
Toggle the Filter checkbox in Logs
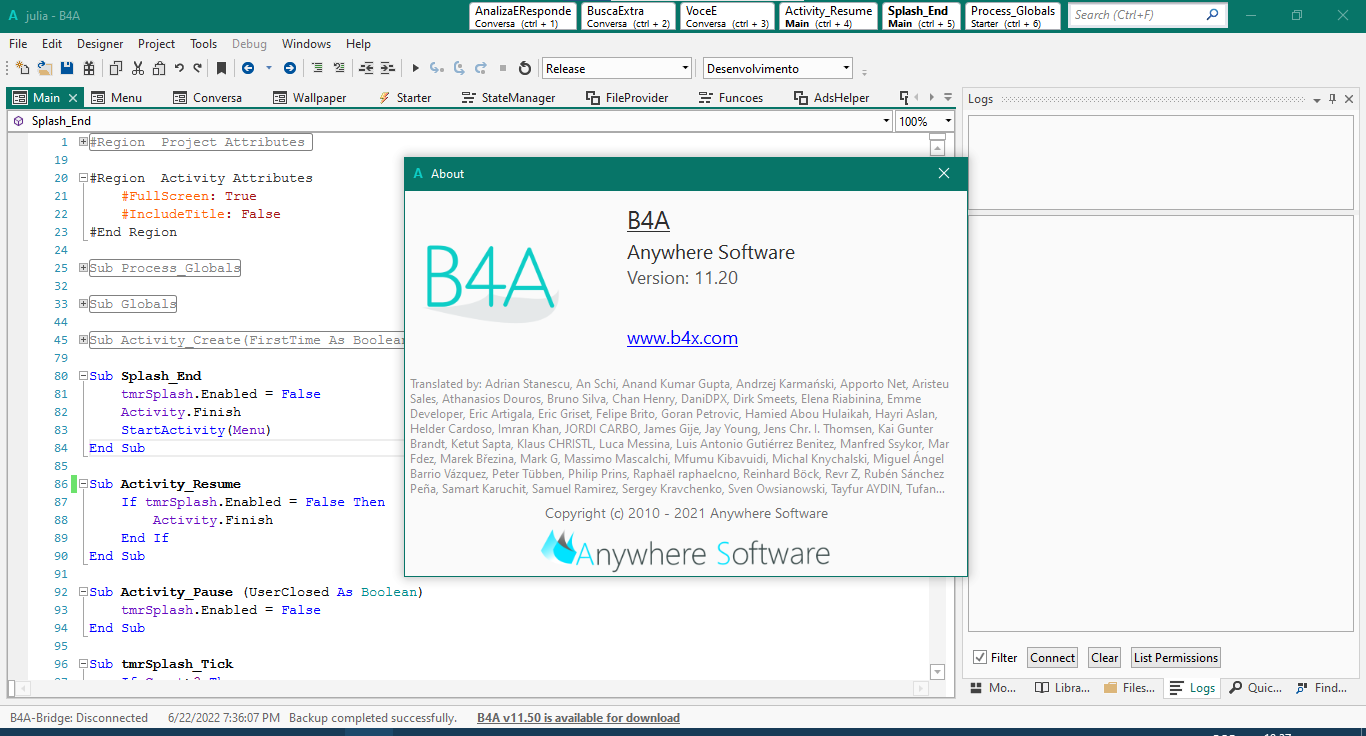980,657
